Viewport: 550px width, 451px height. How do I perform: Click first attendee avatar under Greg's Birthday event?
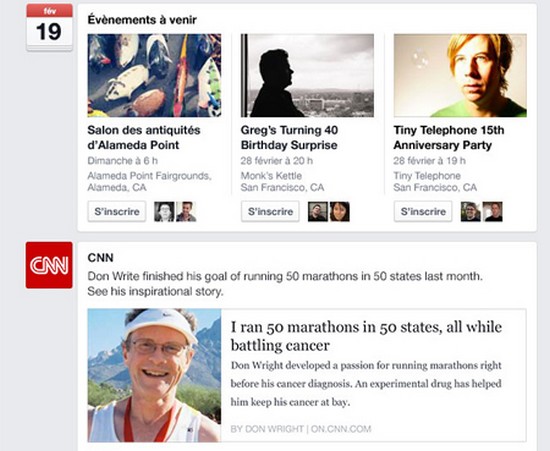(318, 211)
